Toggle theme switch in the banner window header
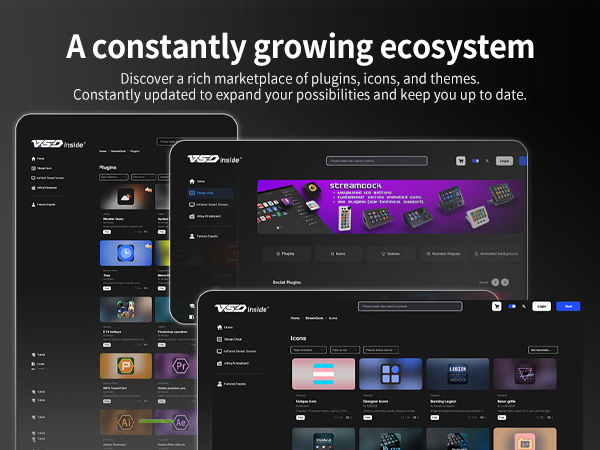Image resolution: width=600 pixels, height=450 pixels. coord(476,161)
